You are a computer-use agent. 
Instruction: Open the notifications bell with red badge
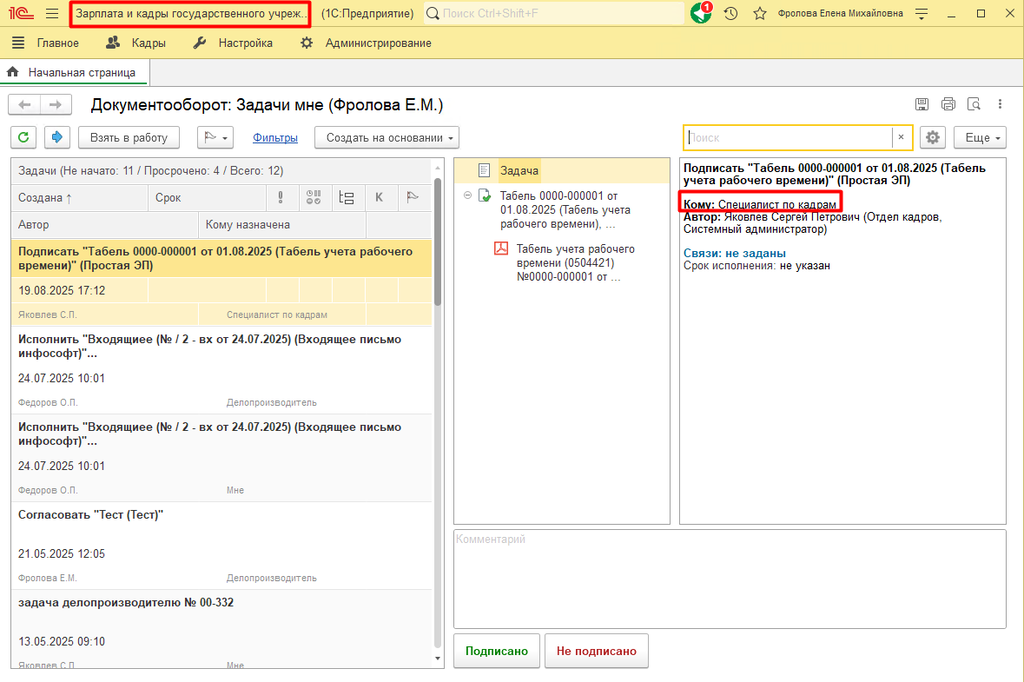pos(701,13)
